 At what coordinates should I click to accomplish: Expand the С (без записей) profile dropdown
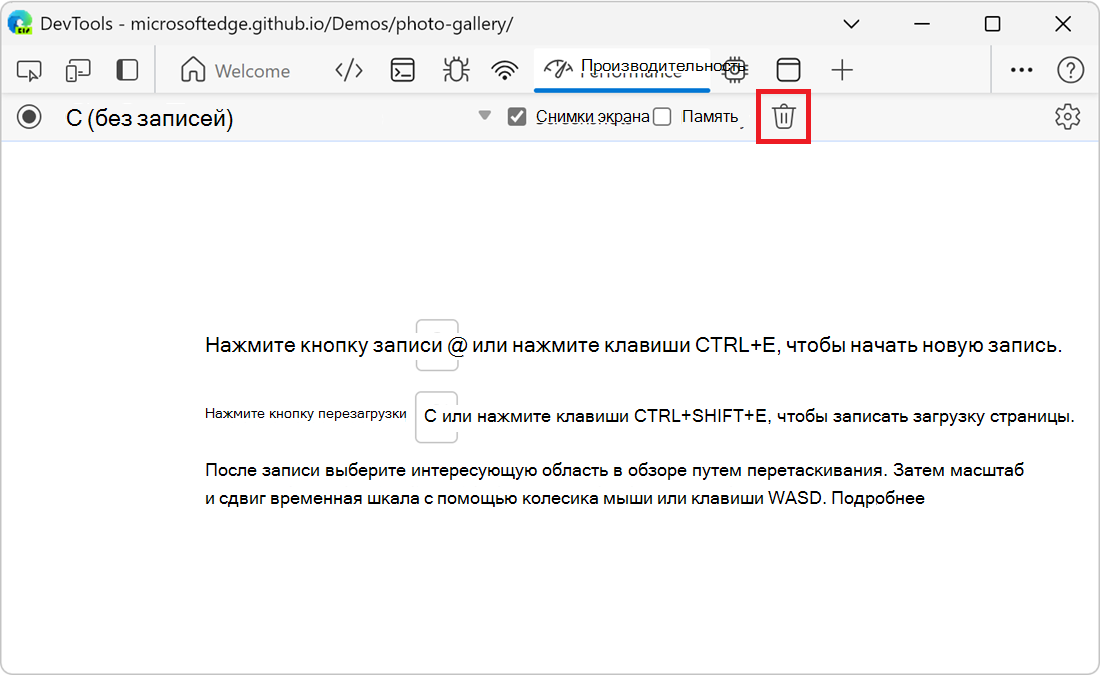[484, 116]
